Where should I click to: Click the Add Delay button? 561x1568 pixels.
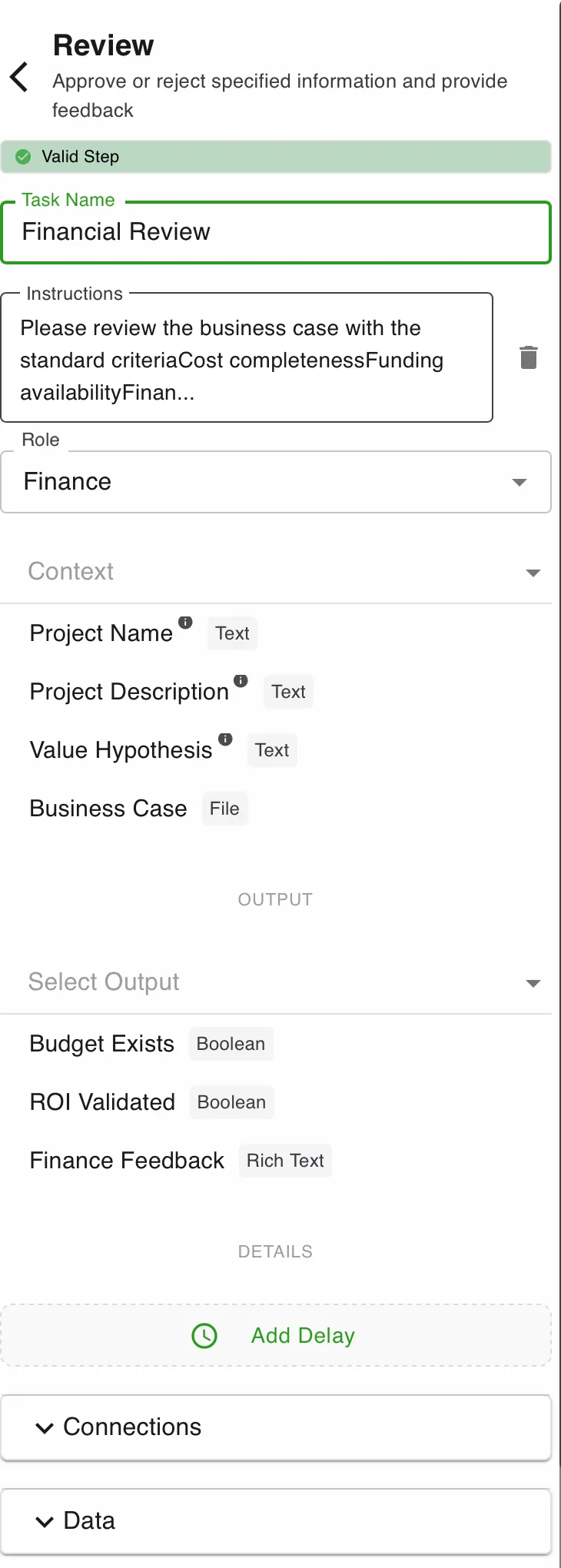[276, 1336]
